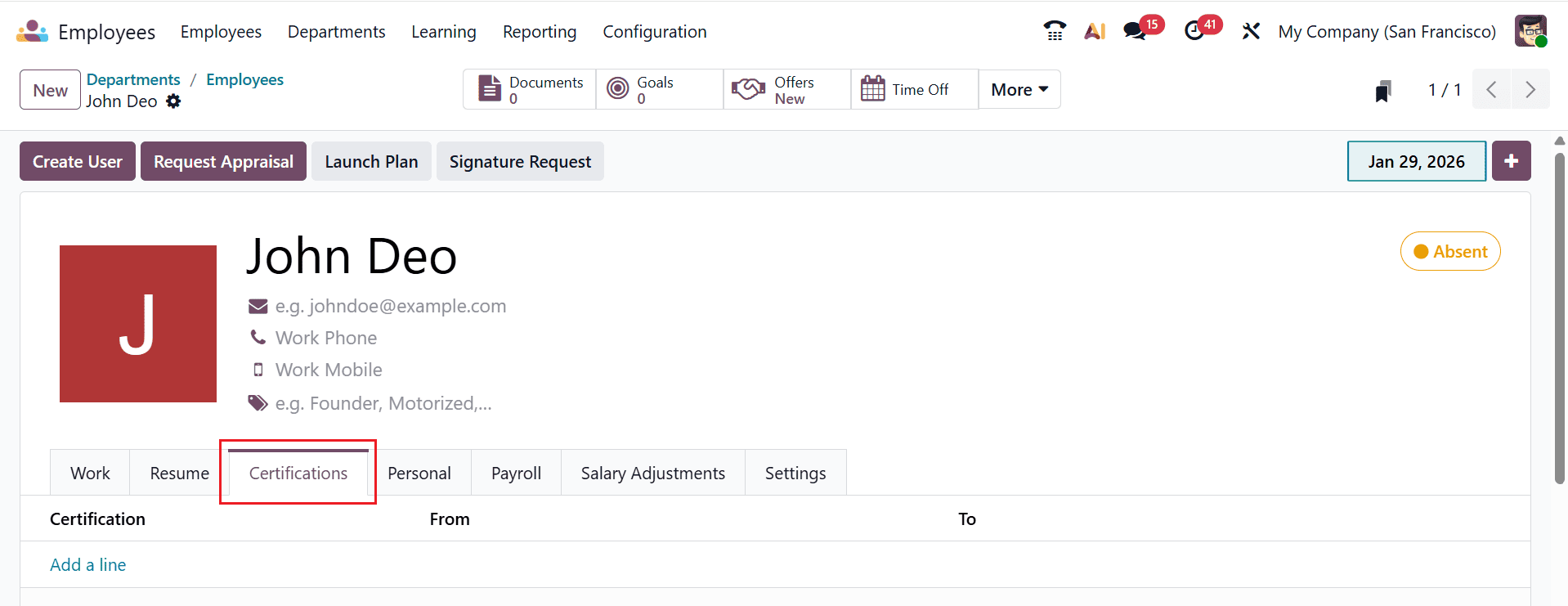Viewport: 1568px width, 606px height.
Task: Click the From column header
Action: 450,518
